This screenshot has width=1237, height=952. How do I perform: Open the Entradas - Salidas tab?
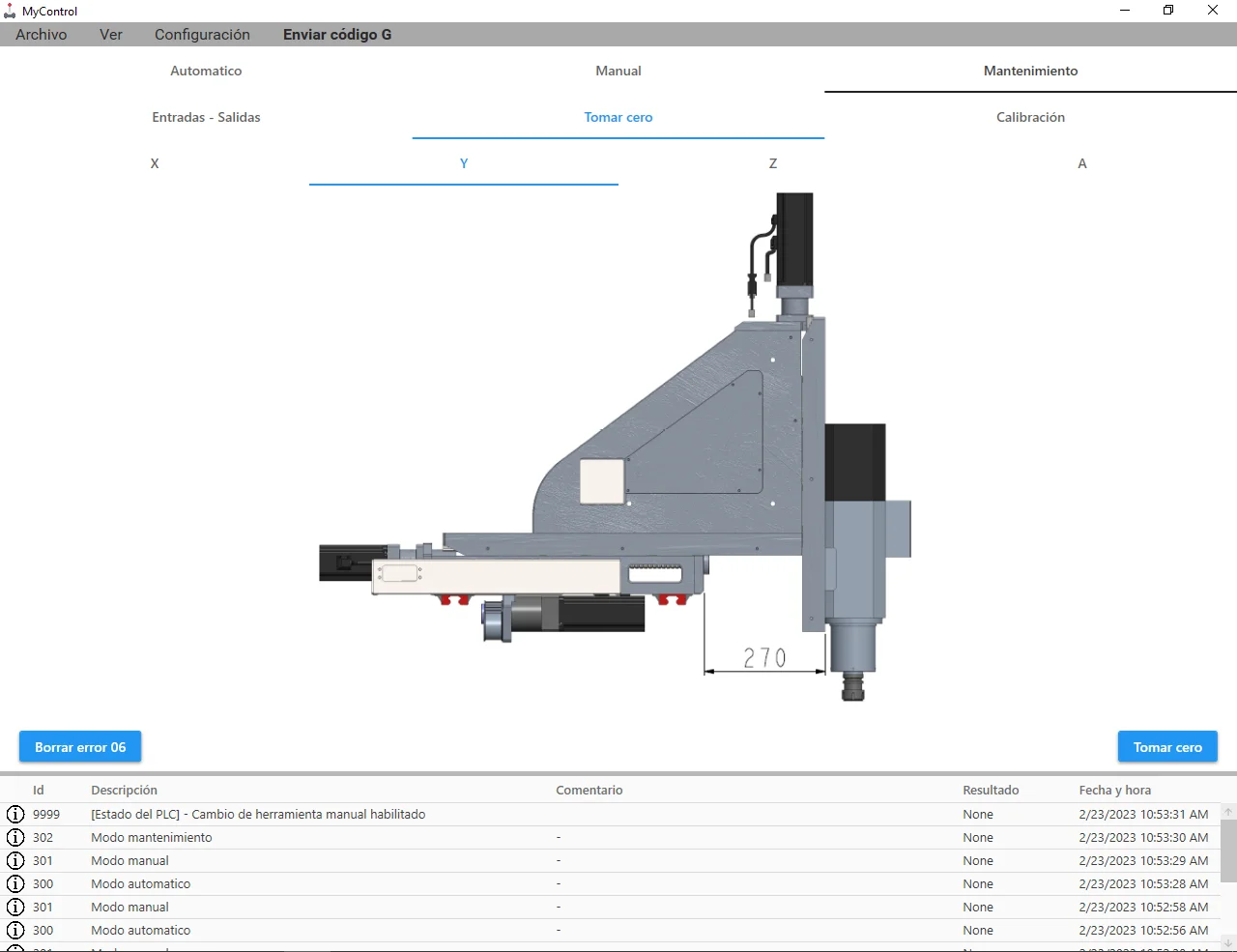[206, 117]
